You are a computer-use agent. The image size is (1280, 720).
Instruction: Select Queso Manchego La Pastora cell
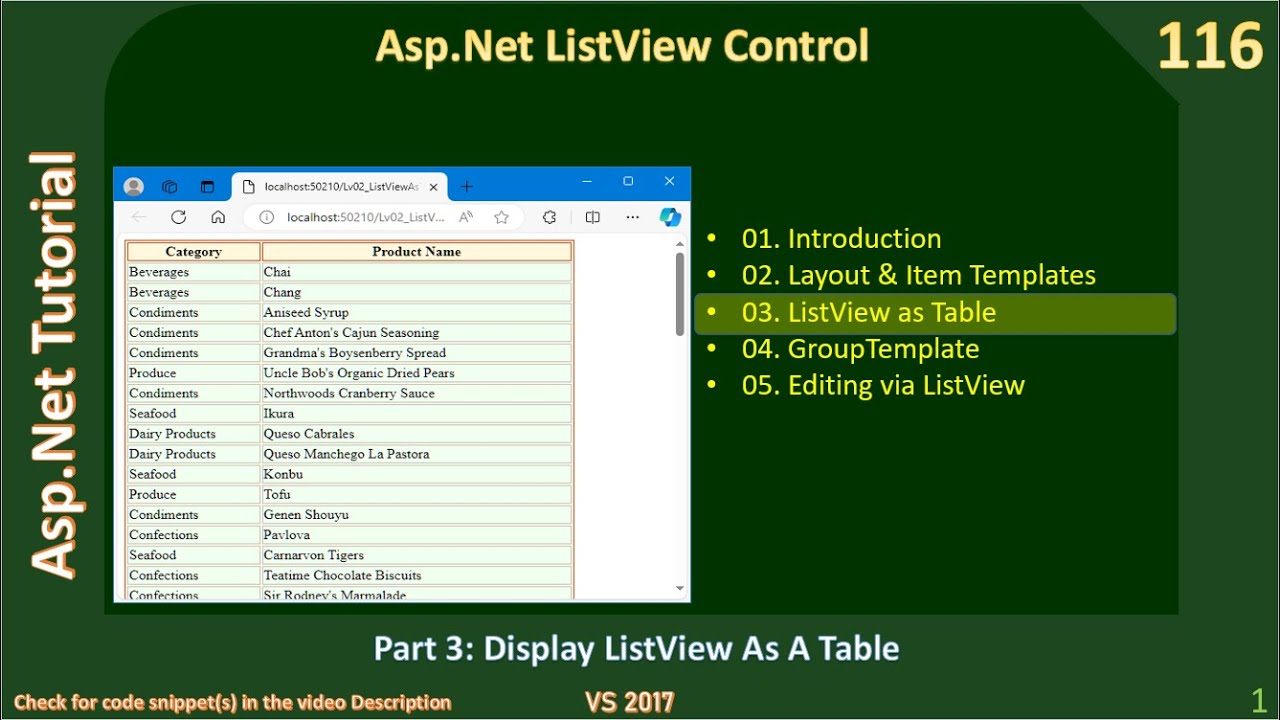pos(417,454)
